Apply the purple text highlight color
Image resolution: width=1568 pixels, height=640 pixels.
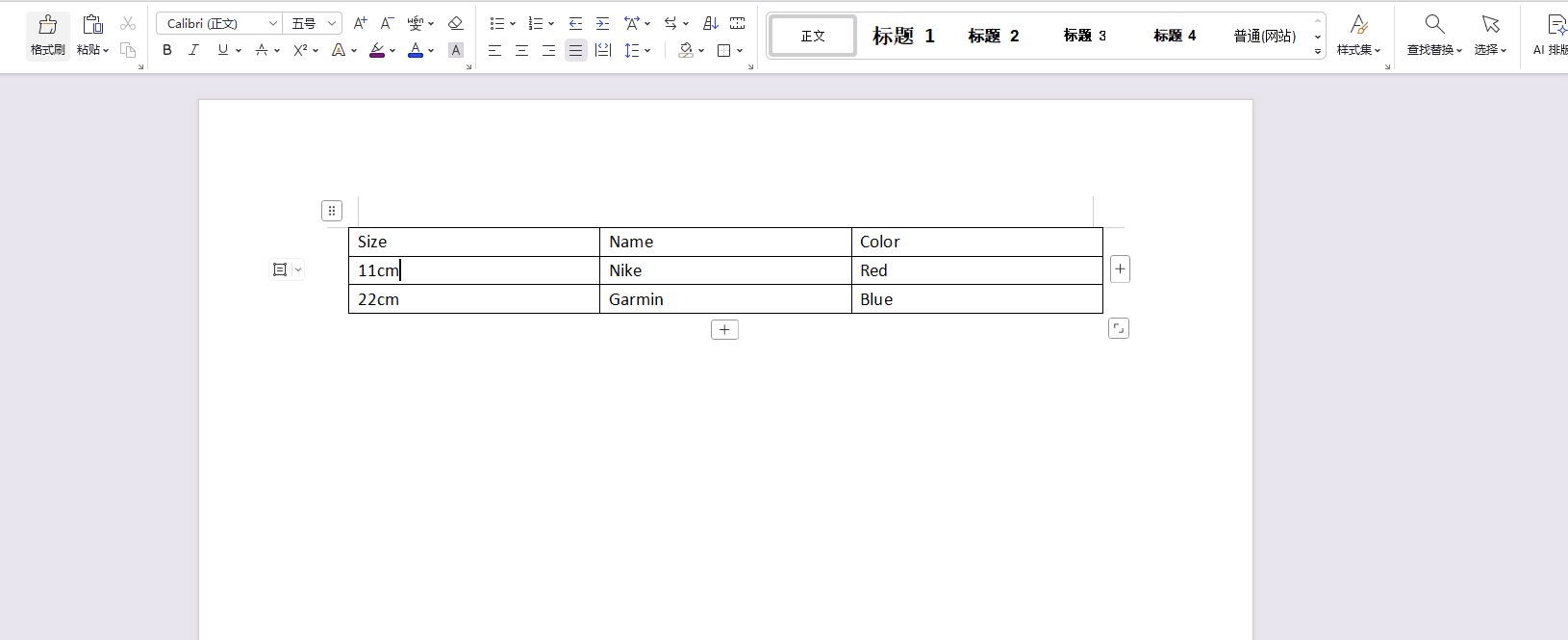[377, 50]
